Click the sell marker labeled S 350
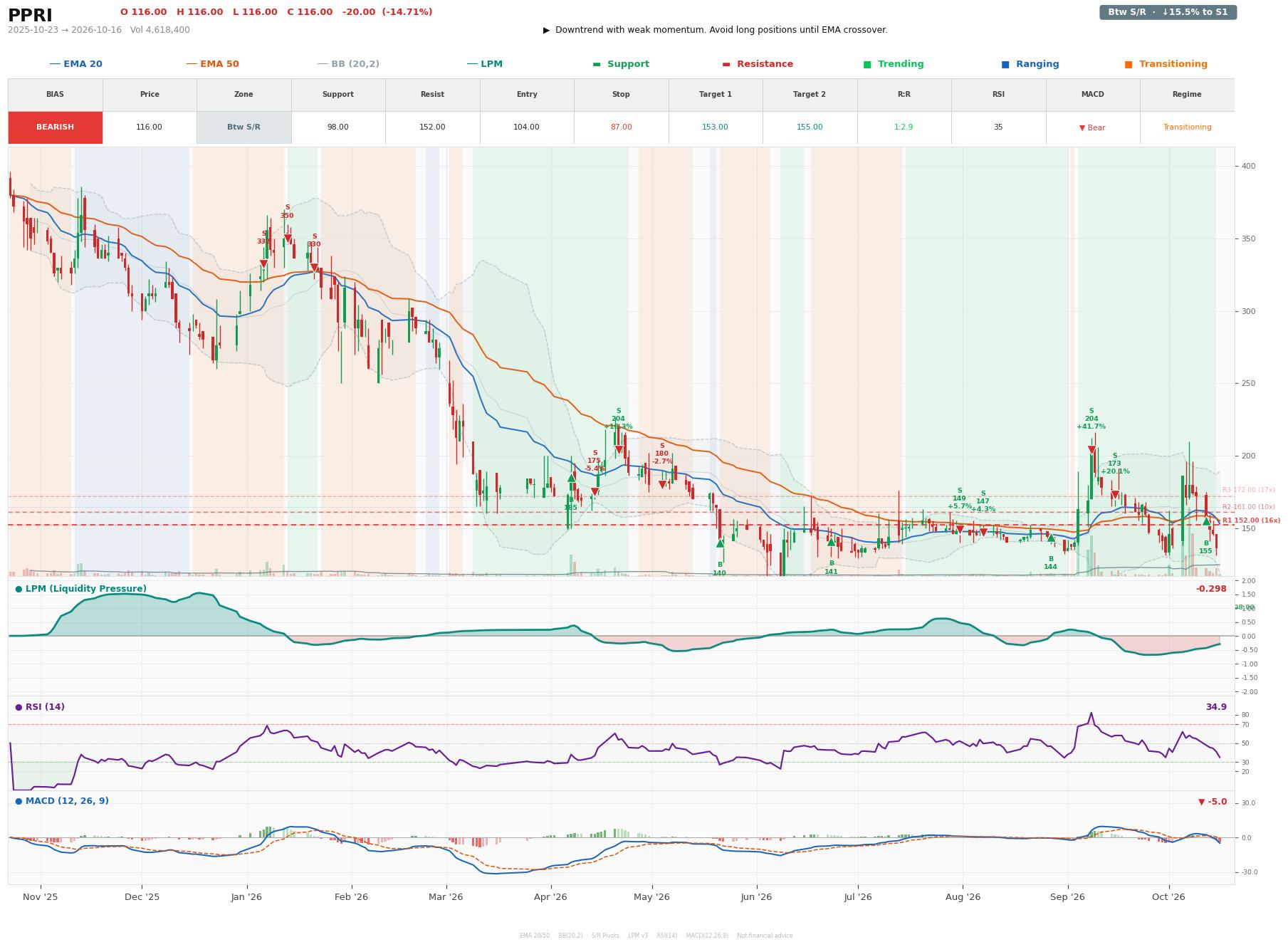 pyautogui.click(x=288, y=239)
